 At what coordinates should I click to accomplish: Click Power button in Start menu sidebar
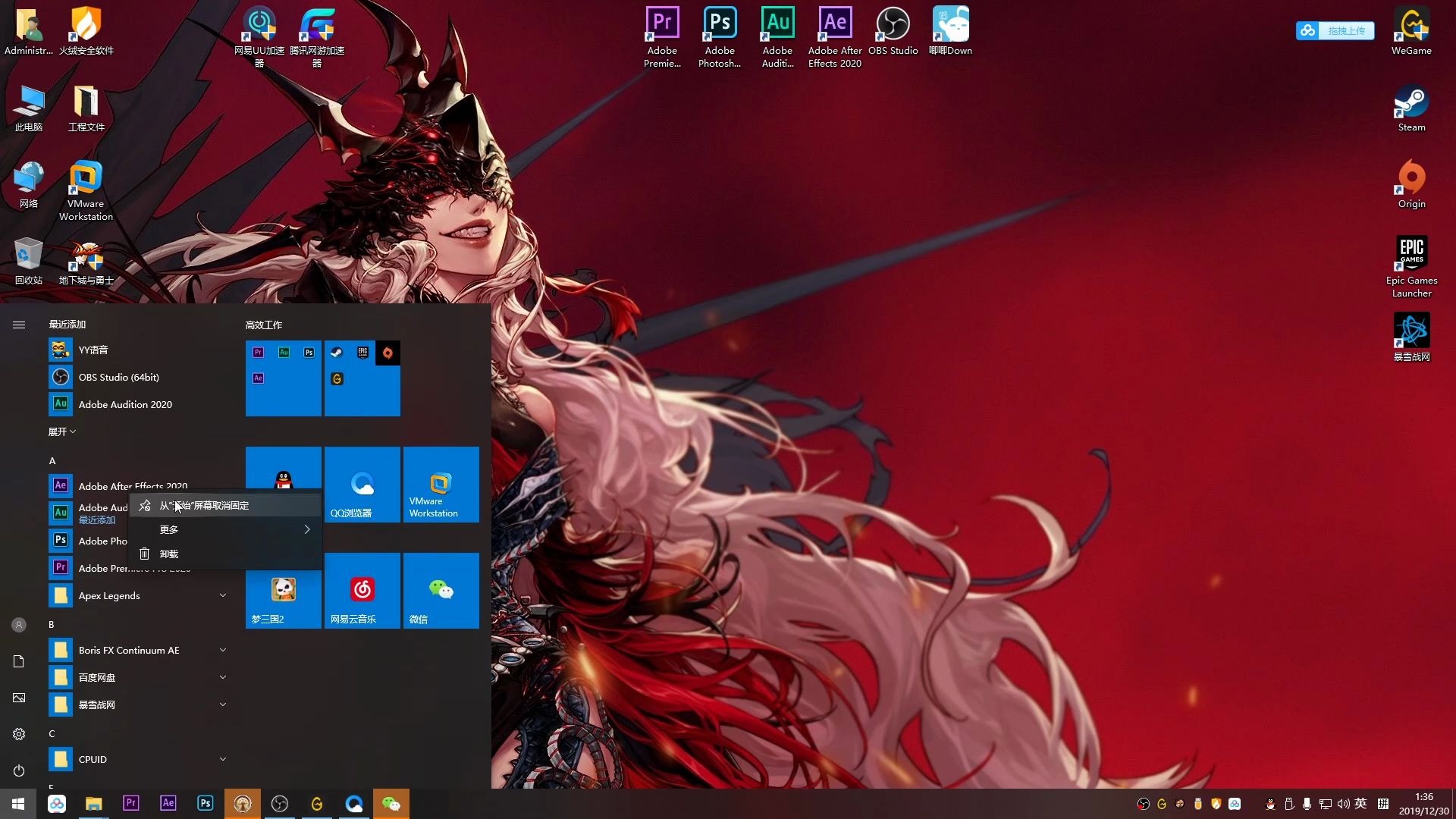19,770
